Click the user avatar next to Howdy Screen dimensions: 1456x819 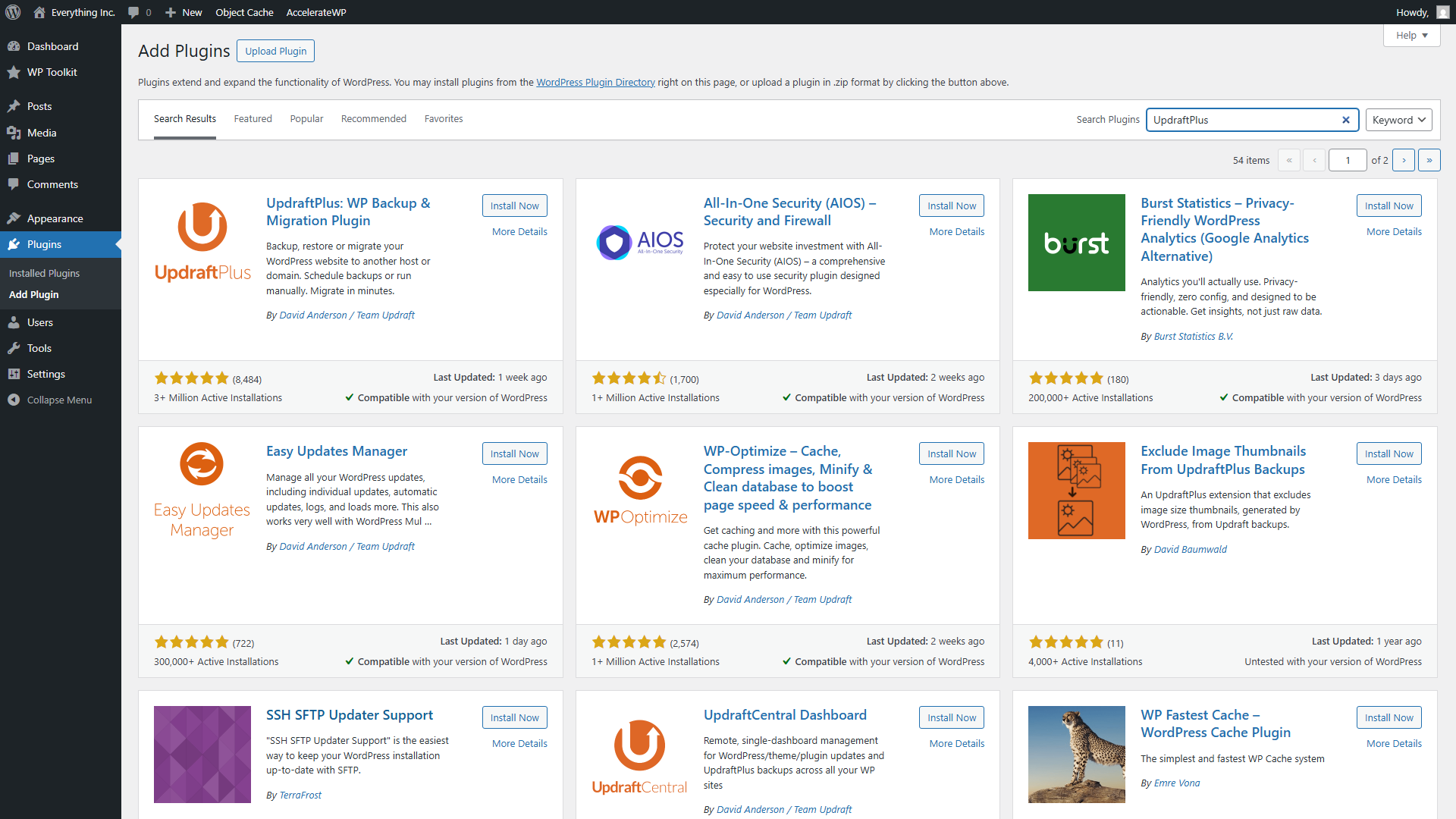point(1442,12)
